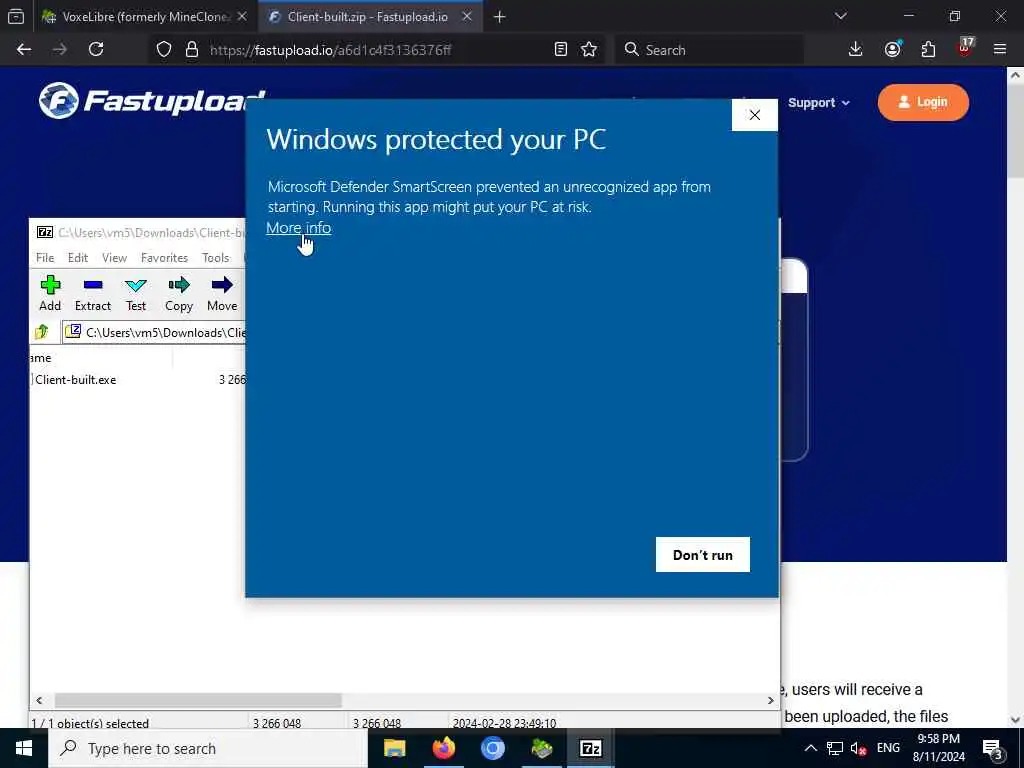Click the page scrollbar down arrow
The width and height of the screenshot is (1024, 768).
point(1016,720)
